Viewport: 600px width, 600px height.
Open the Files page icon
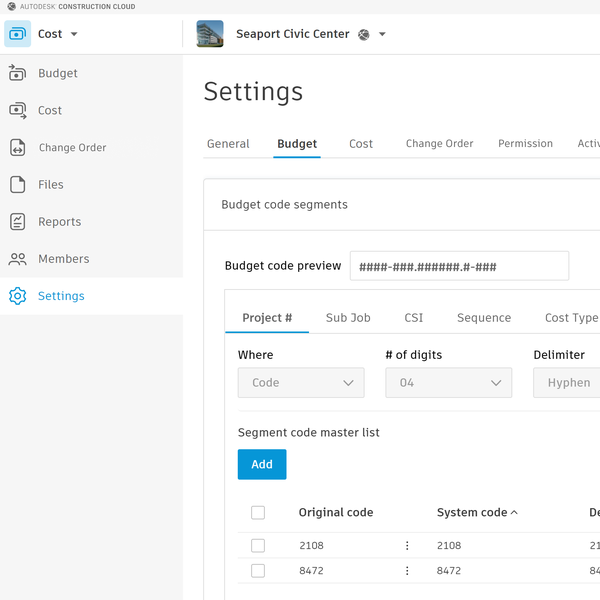(17, 184)
